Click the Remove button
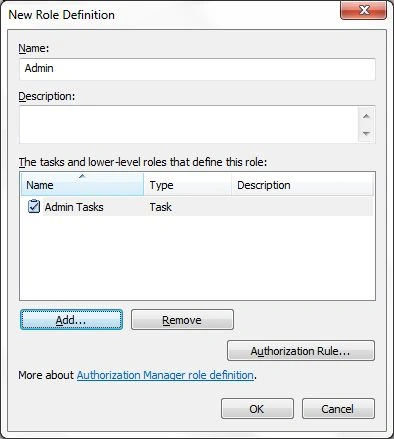Viewport: 394px width, 439px height. tap(182, 320)
